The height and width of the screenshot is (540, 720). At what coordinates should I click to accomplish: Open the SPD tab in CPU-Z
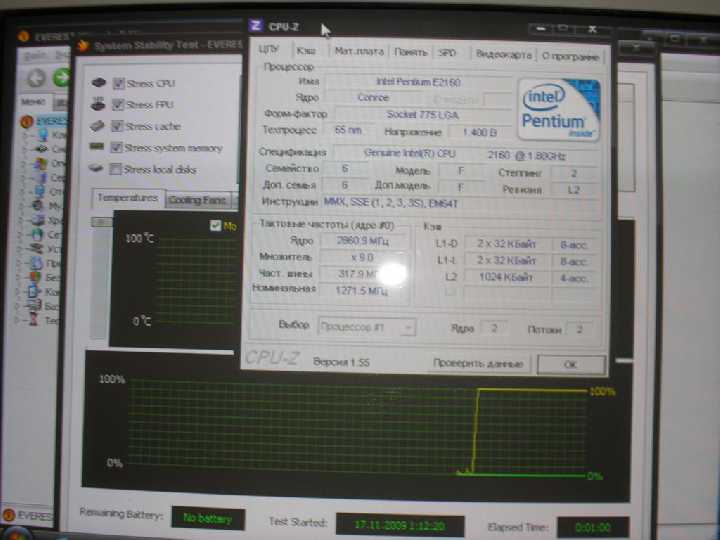pyautogui.click(x=447, y=52)
